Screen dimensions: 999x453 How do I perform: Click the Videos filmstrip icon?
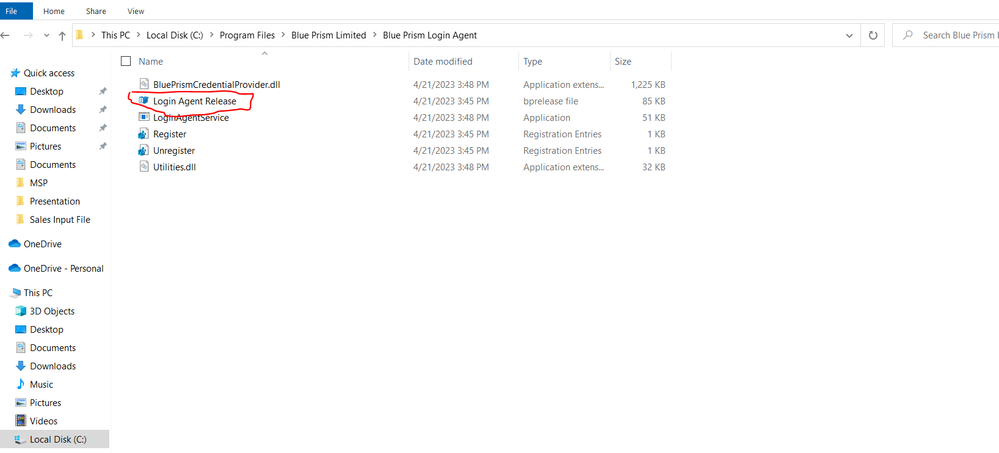[x=20, y=421]
